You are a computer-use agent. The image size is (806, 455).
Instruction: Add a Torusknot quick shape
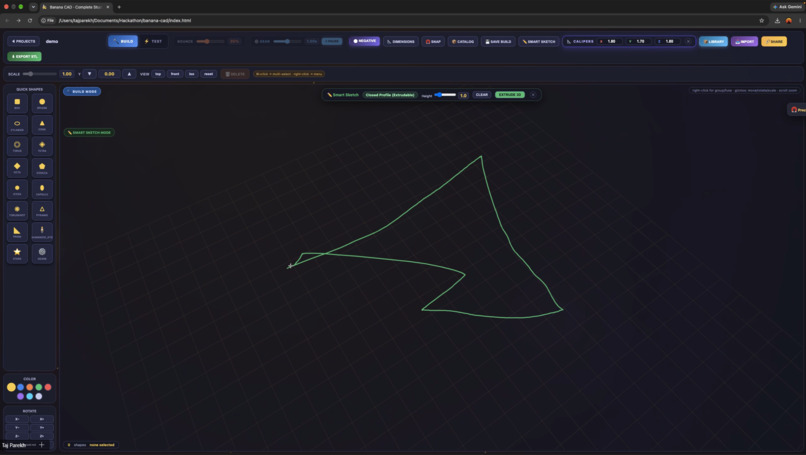[17, 211]
